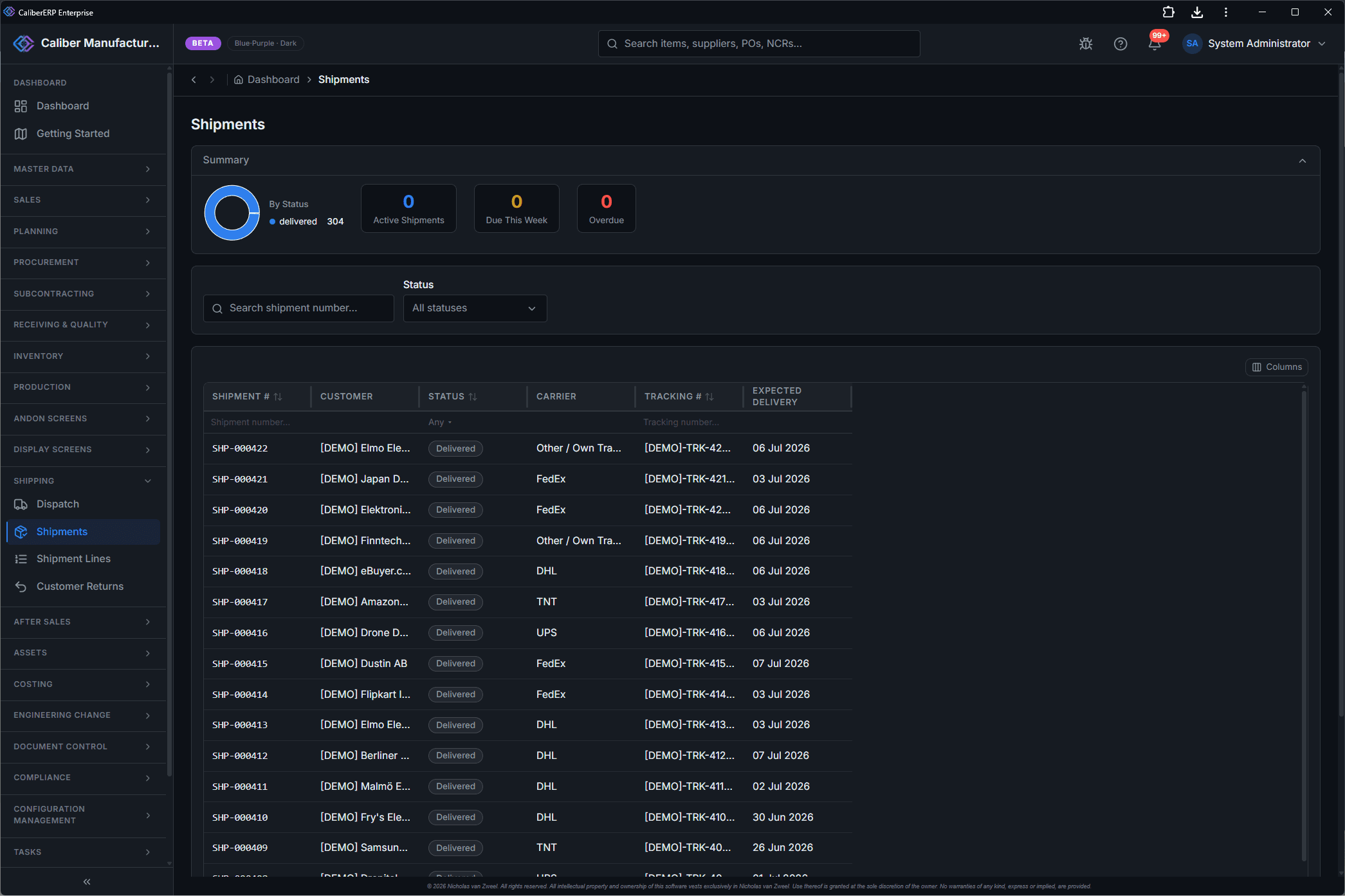The width and height of the screenshot is (1345, 896).
Task: Click the Delivered badge for SHP-000418
Action: coord(455,572)
